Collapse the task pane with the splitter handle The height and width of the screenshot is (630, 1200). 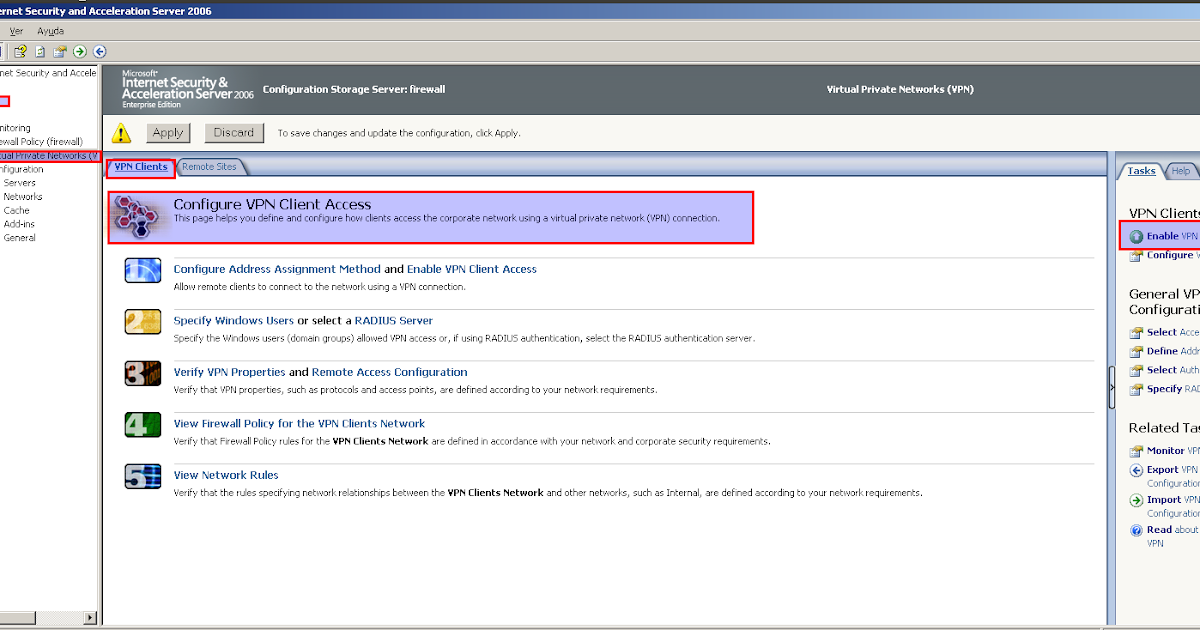[x=1112, y=388]
